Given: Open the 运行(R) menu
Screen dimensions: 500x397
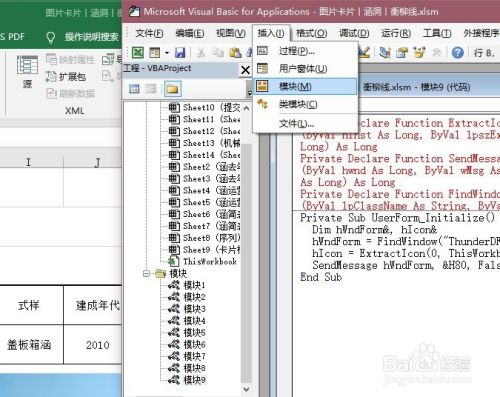Looking at the screenshot, I should point(396,33).
